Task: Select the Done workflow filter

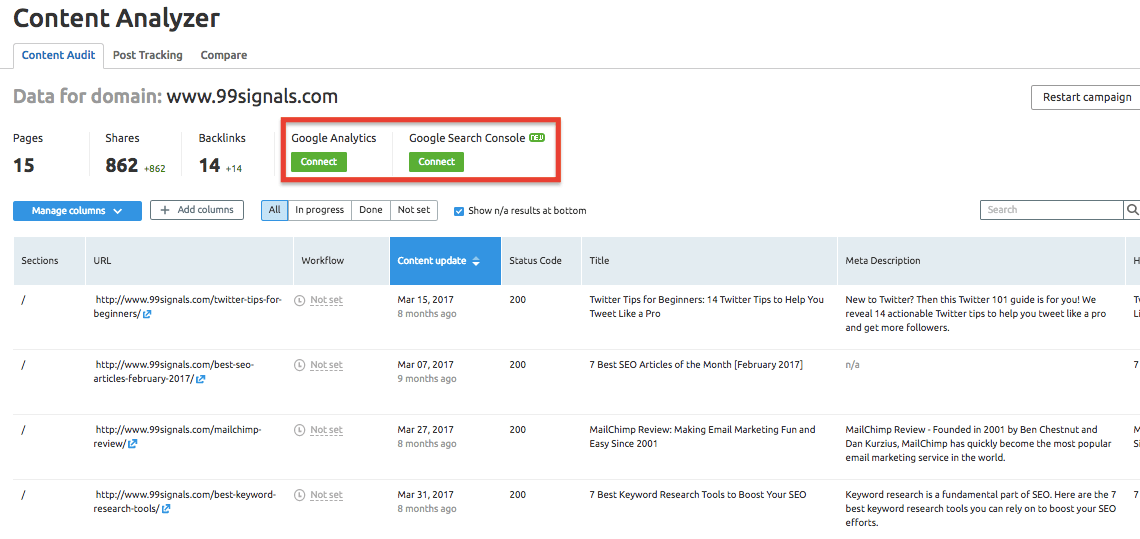Action: [x=371, y=210]
